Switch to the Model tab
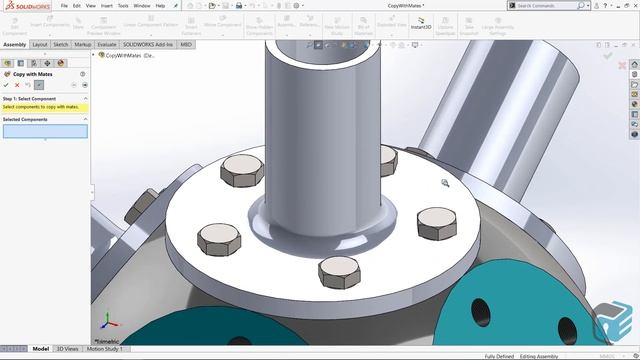This screenshot has height=360, width=640. [x=41, y=349]
